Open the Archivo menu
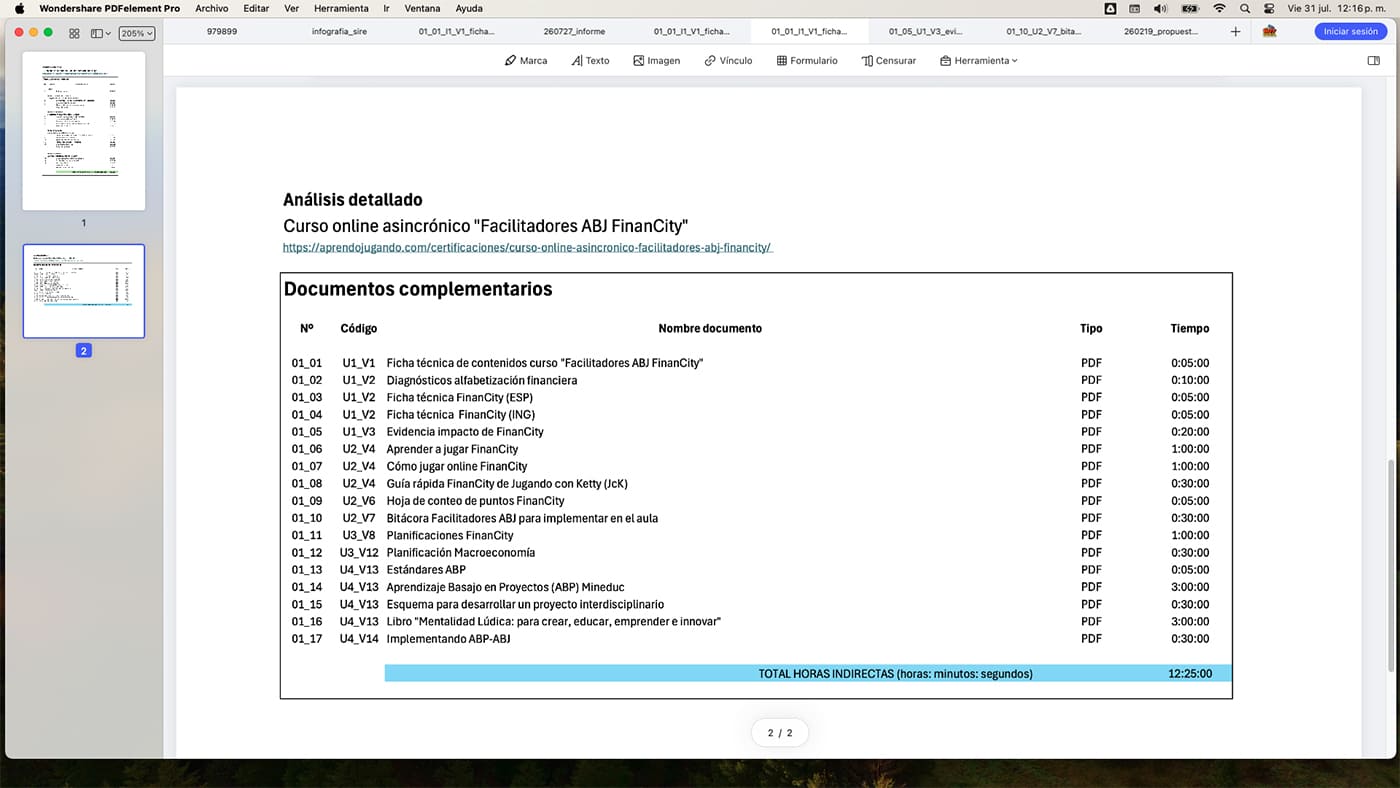 pyautogui.click(x=212, y=8)
